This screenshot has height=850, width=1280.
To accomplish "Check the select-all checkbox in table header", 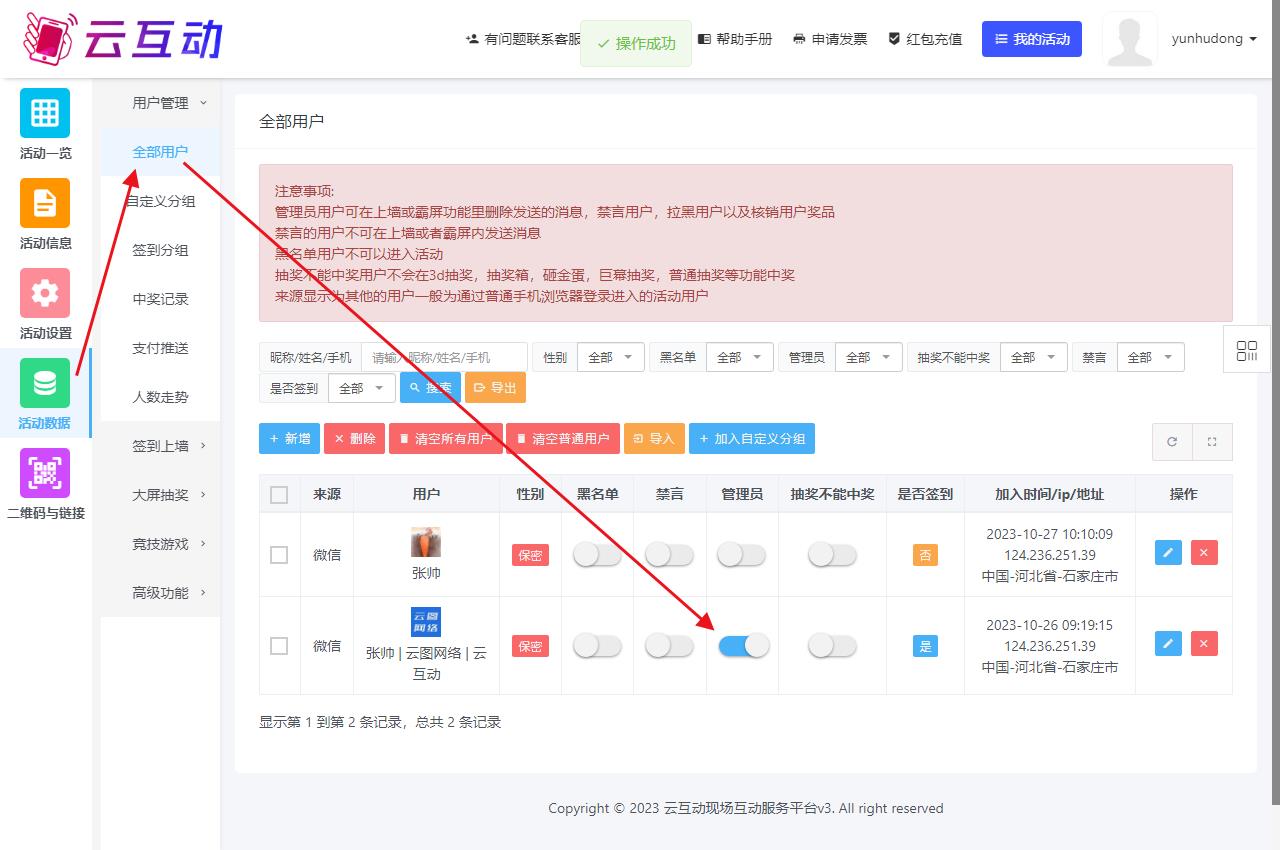I will [x=279, y=495].
